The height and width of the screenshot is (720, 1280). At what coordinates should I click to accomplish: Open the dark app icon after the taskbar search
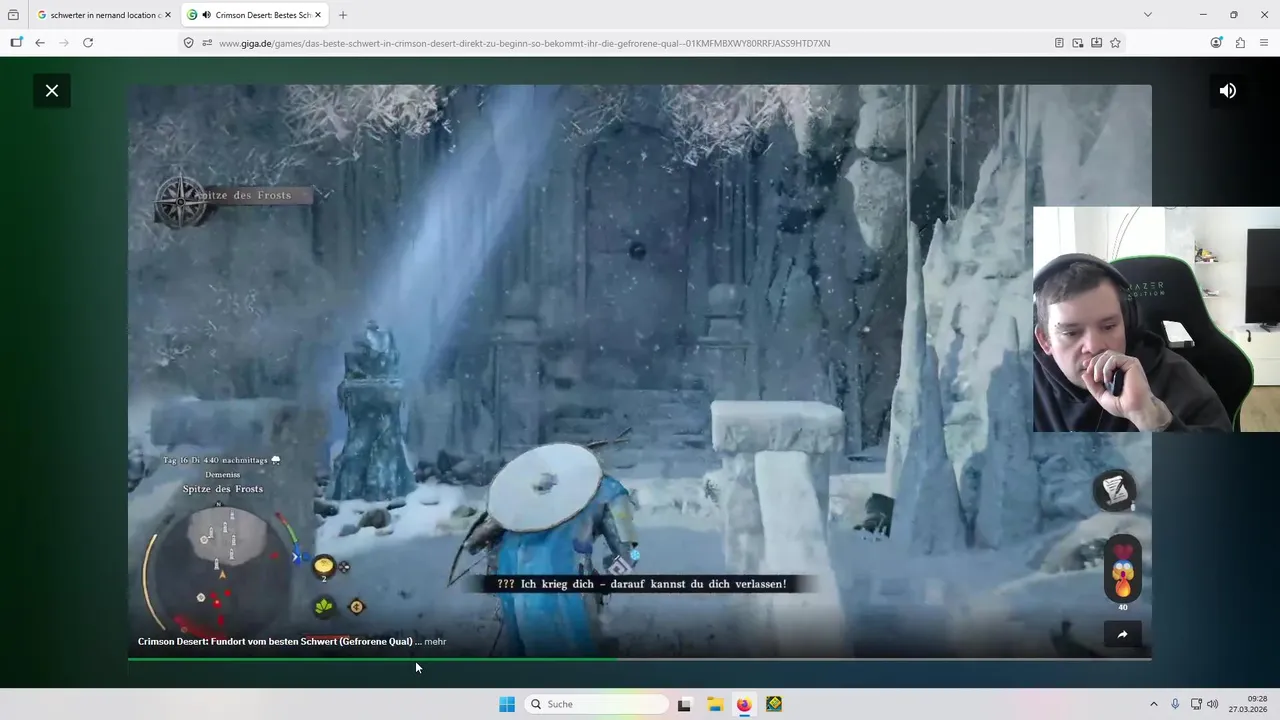click(x=684, y=704)
